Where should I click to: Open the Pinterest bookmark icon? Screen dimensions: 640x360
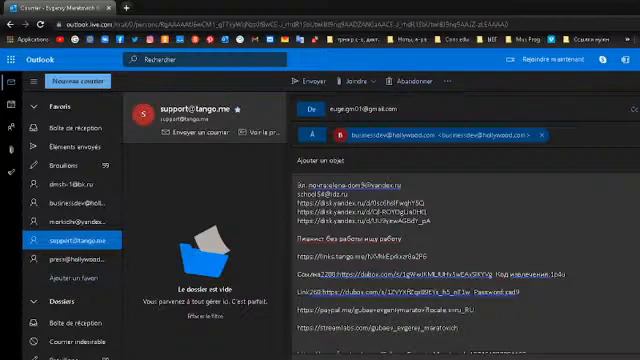click(210, 40)
